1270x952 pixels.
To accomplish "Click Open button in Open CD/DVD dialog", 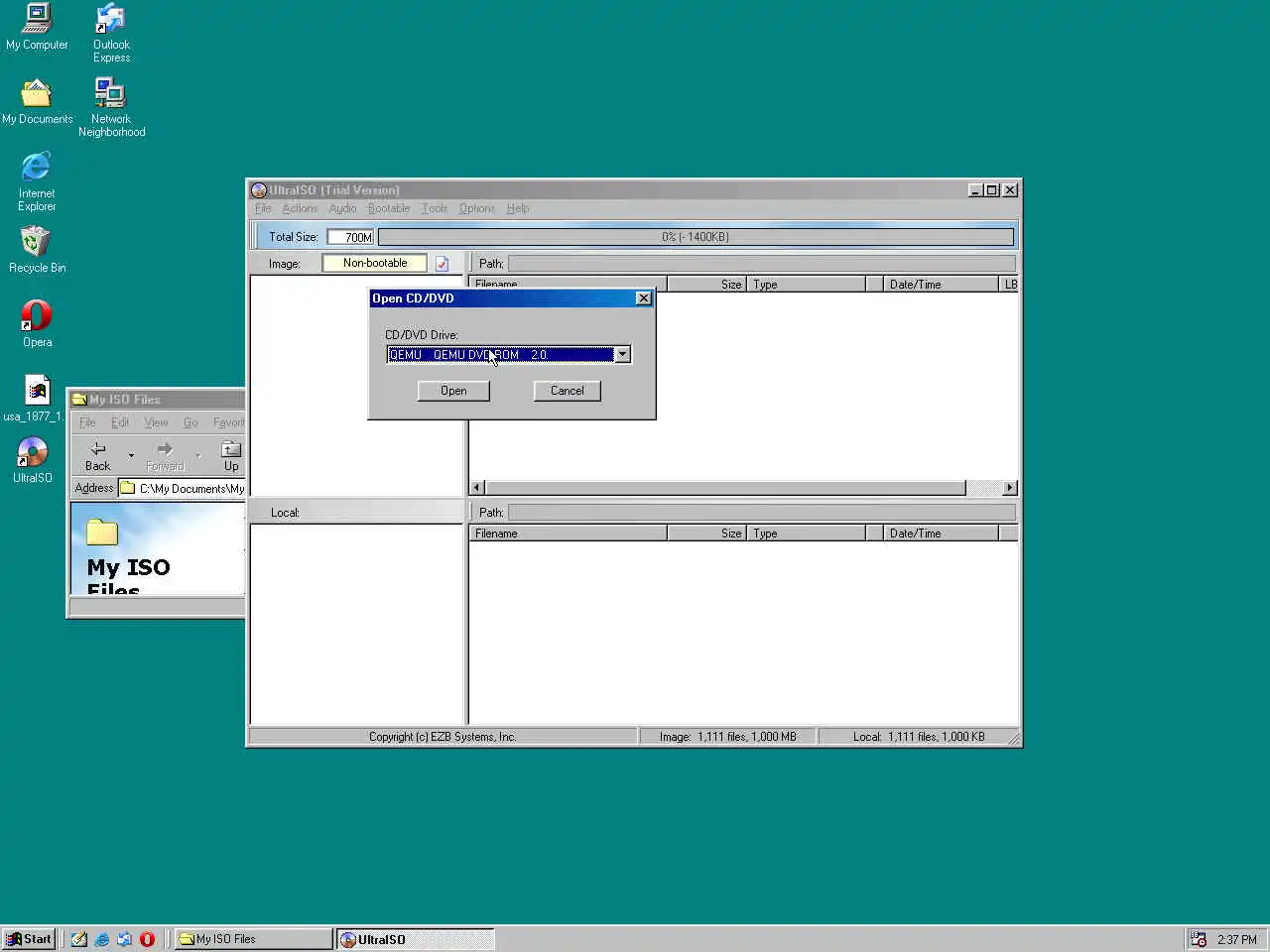I will click(x=453, y=392).
